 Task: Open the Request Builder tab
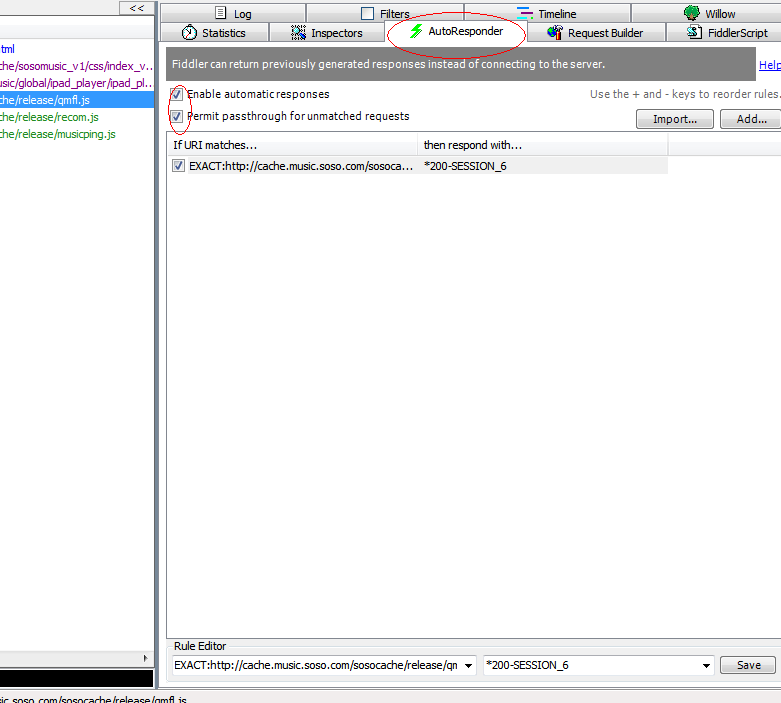click(x=596, y=33)
